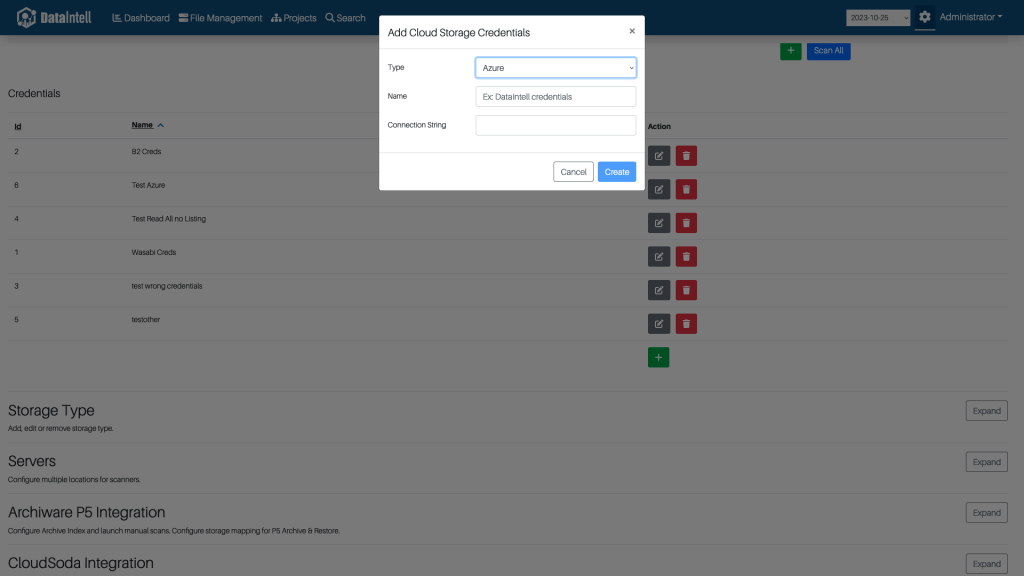The height and width of the screenshot is (576, 1024).
Task: Select Test Read All no Listing name
Action: click(x=168, y=219)
